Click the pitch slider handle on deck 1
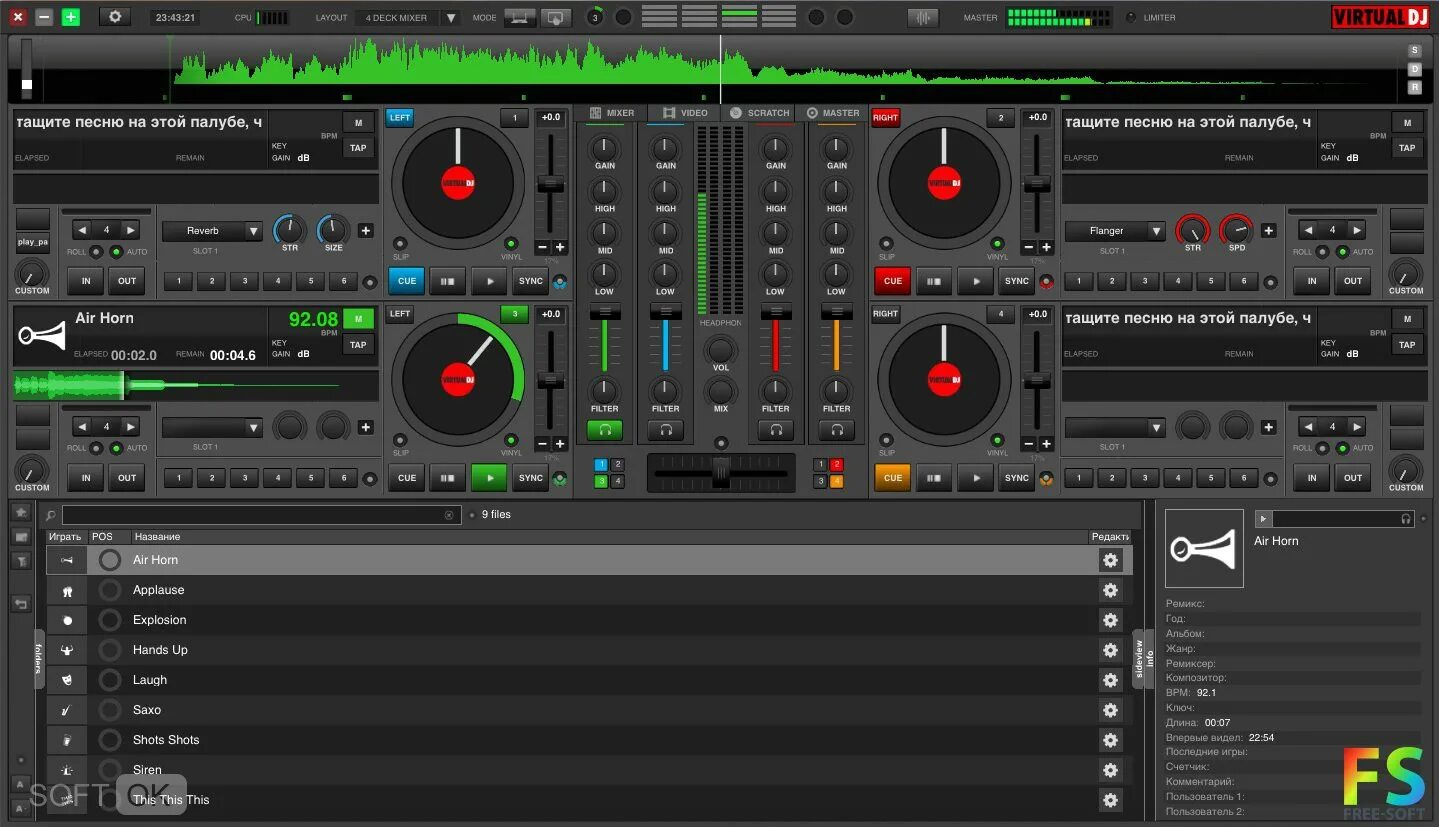1439x827 pixels. [x=551, y=184]
